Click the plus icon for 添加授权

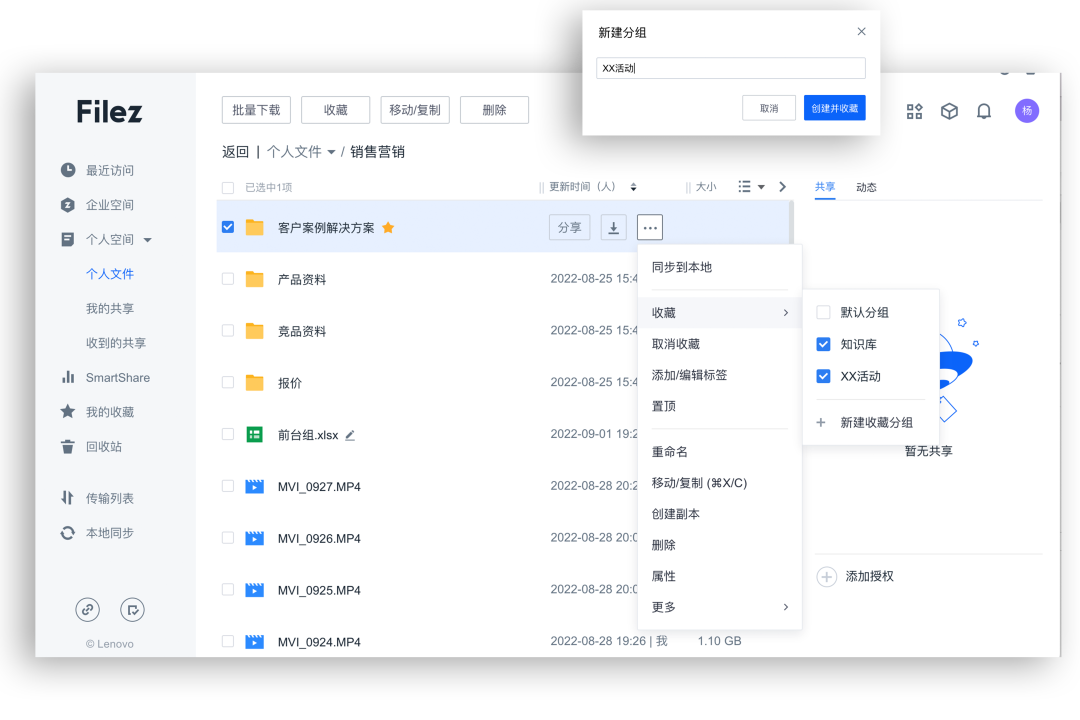(827, 576)
